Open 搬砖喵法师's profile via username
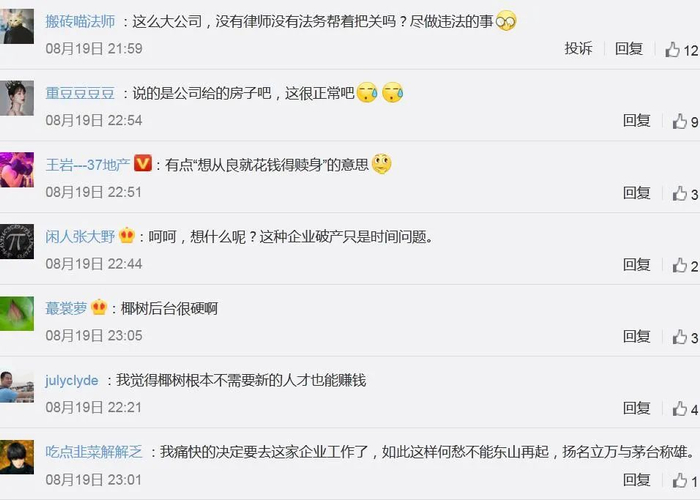The height and width of the screenshot is (500, 700). [x=80, y=21]
